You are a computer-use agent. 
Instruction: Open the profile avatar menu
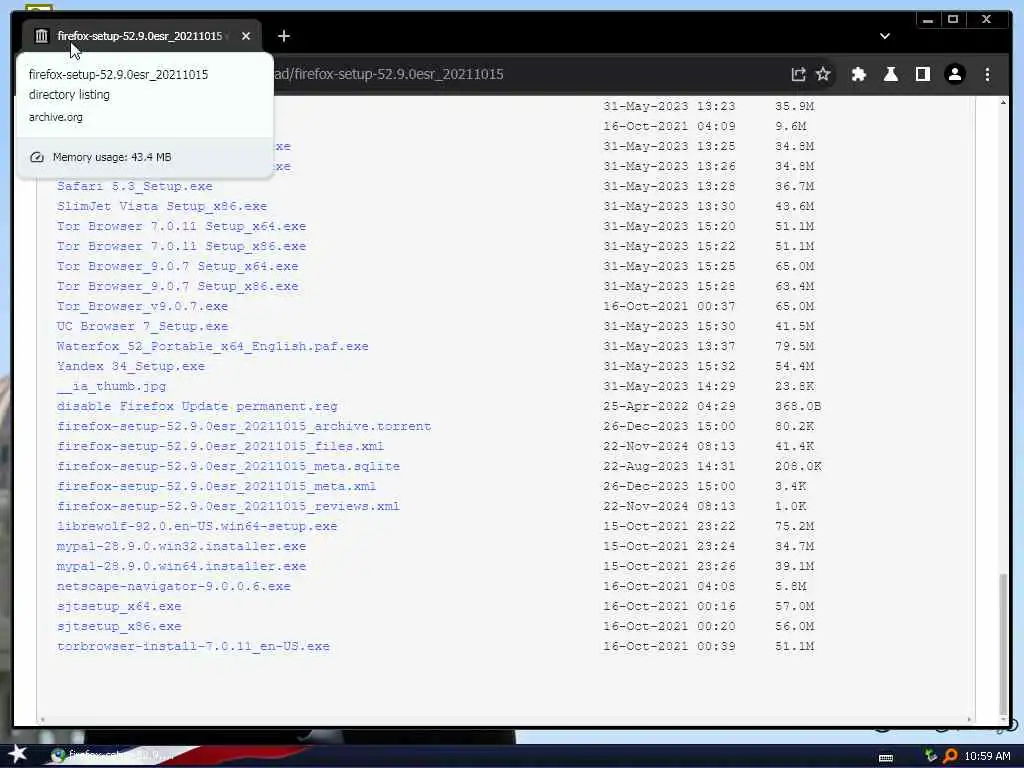[x=955, y=74]
